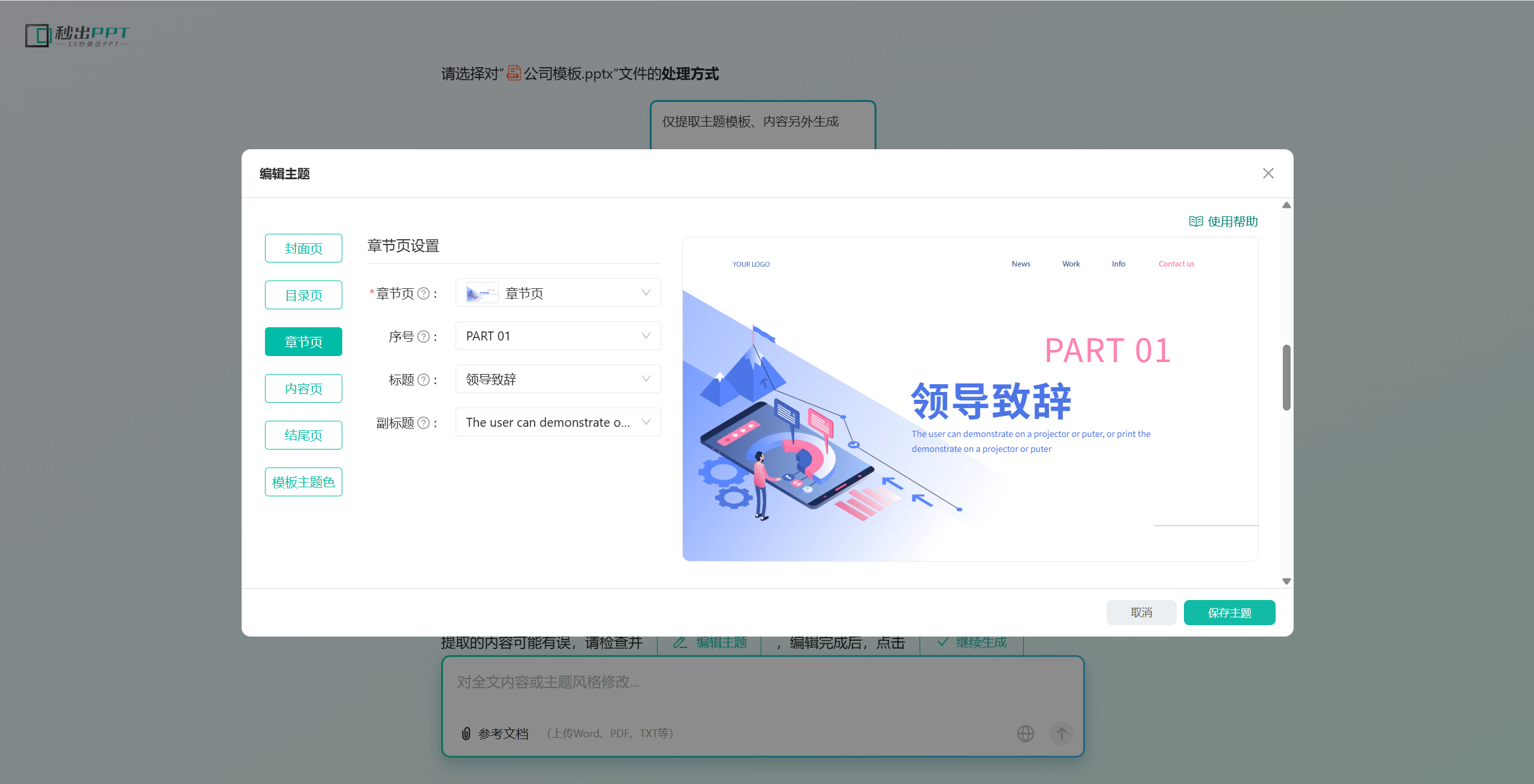This screenshot has width=1534, height=784.
Task: Close the 编辑主题 dialog with X
Action: [1268, 174]
